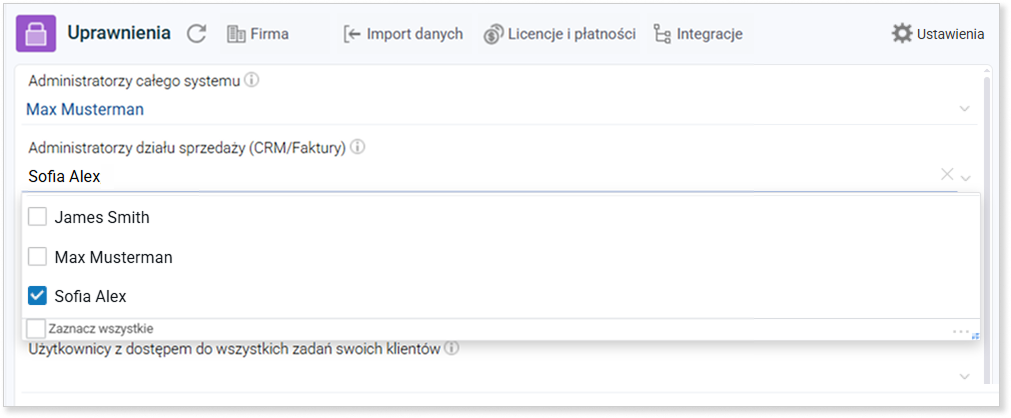Open Import danych
Screen dimensions: 1011x418
(404, 34)
